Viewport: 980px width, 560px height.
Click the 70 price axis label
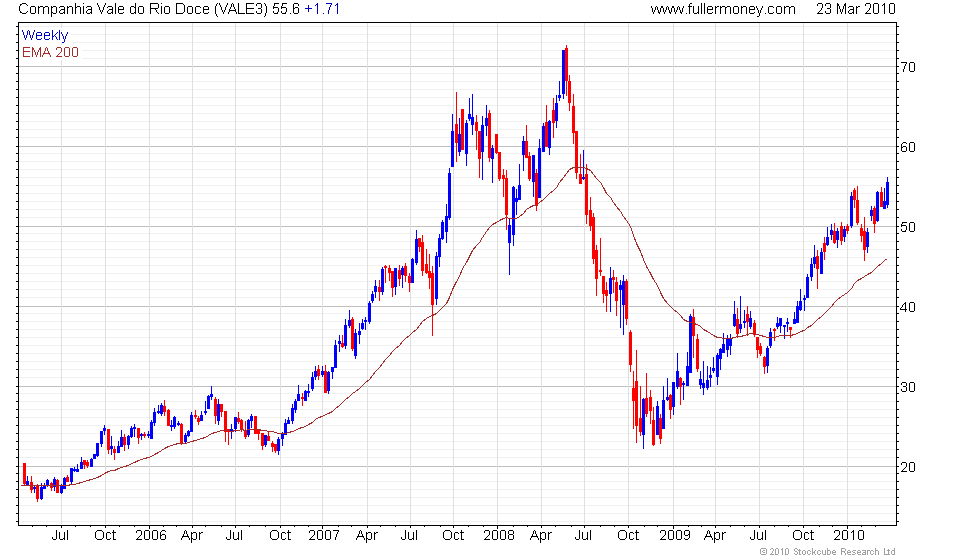click(908, 68)
